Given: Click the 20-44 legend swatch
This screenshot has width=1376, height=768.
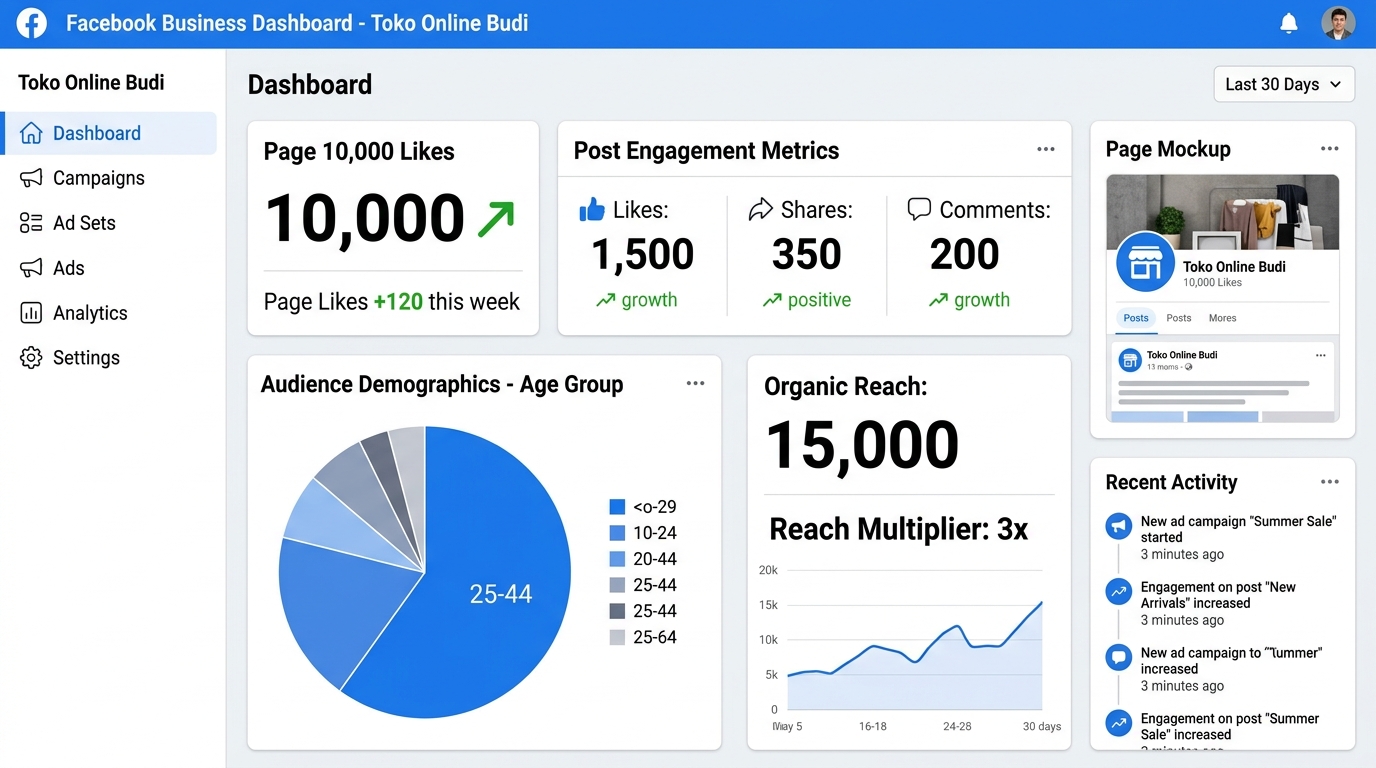Looking at the screenshot, I should point(617,559).
